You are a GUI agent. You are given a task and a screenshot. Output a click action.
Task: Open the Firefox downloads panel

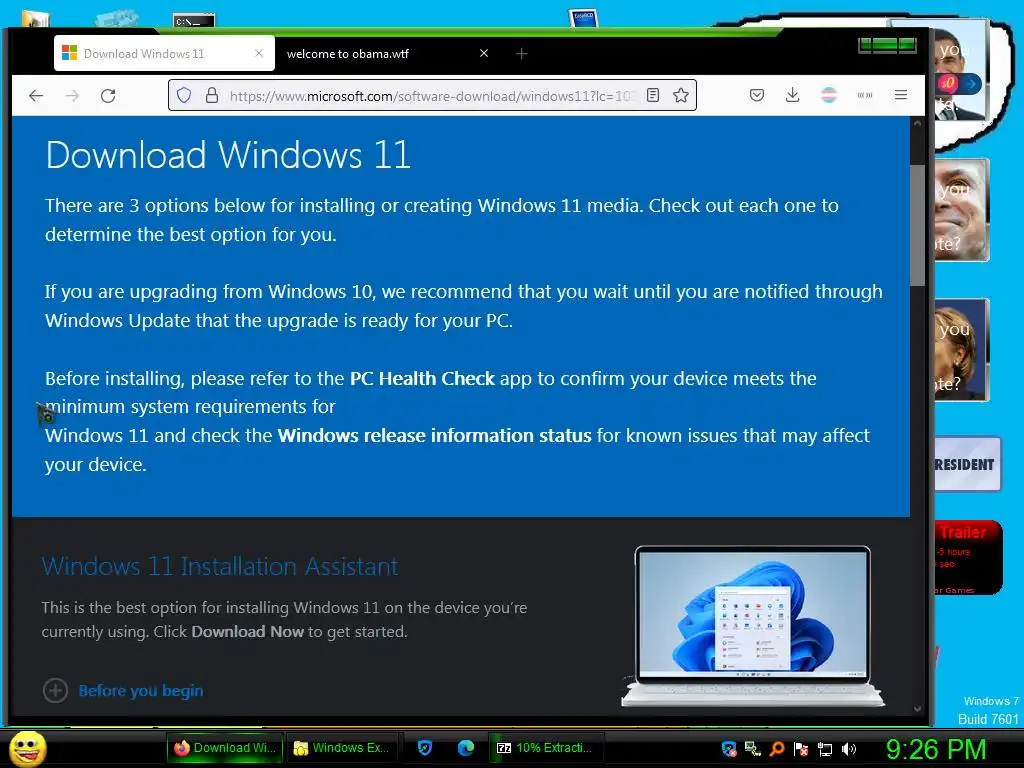coord(792,95)
